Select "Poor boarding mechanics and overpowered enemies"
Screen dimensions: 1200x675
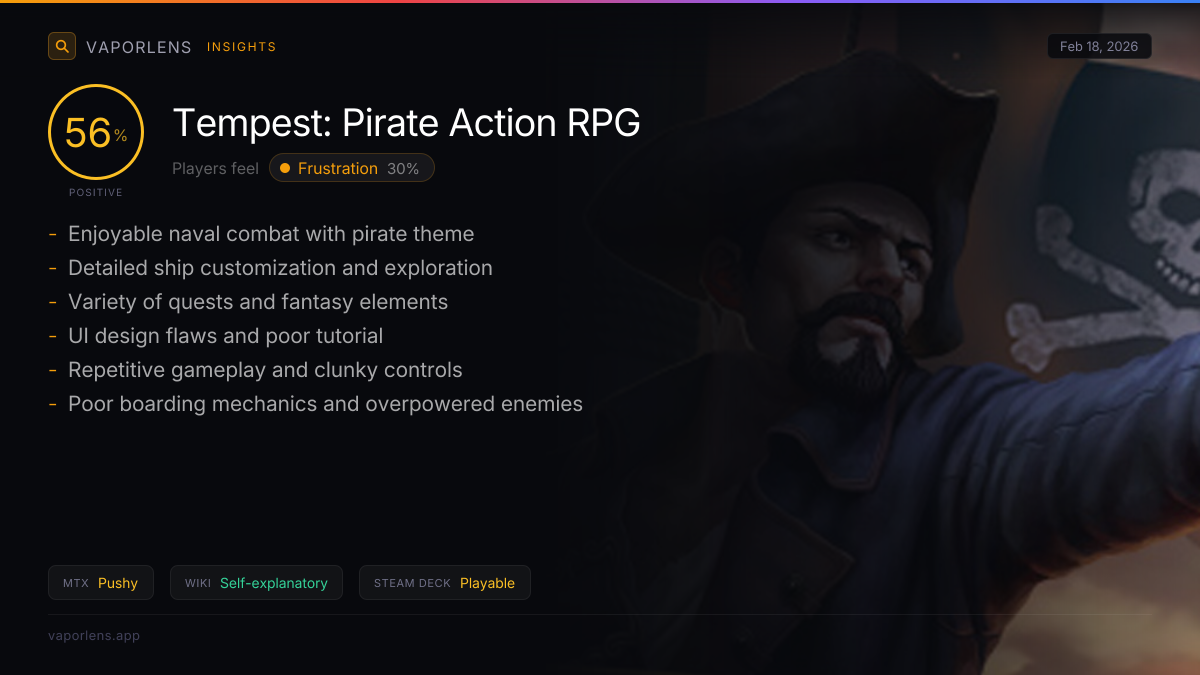[x=325, y=404]
